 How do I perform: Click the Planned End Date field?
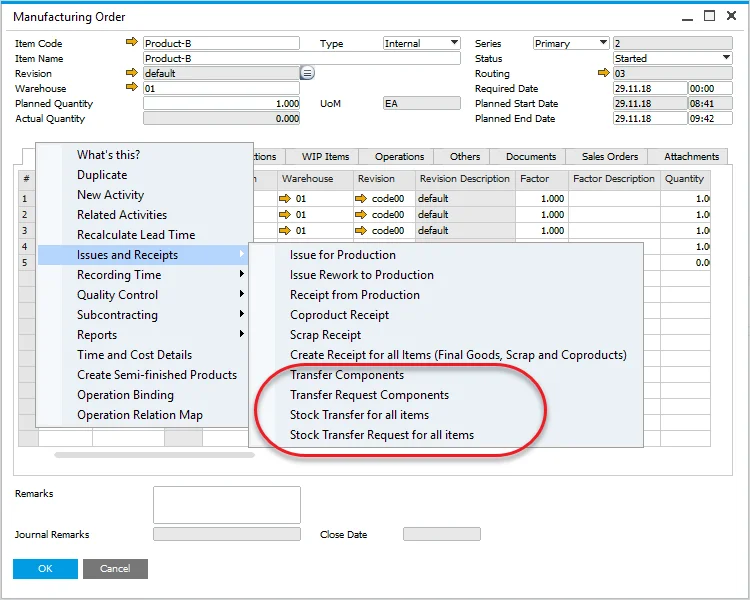650,118
